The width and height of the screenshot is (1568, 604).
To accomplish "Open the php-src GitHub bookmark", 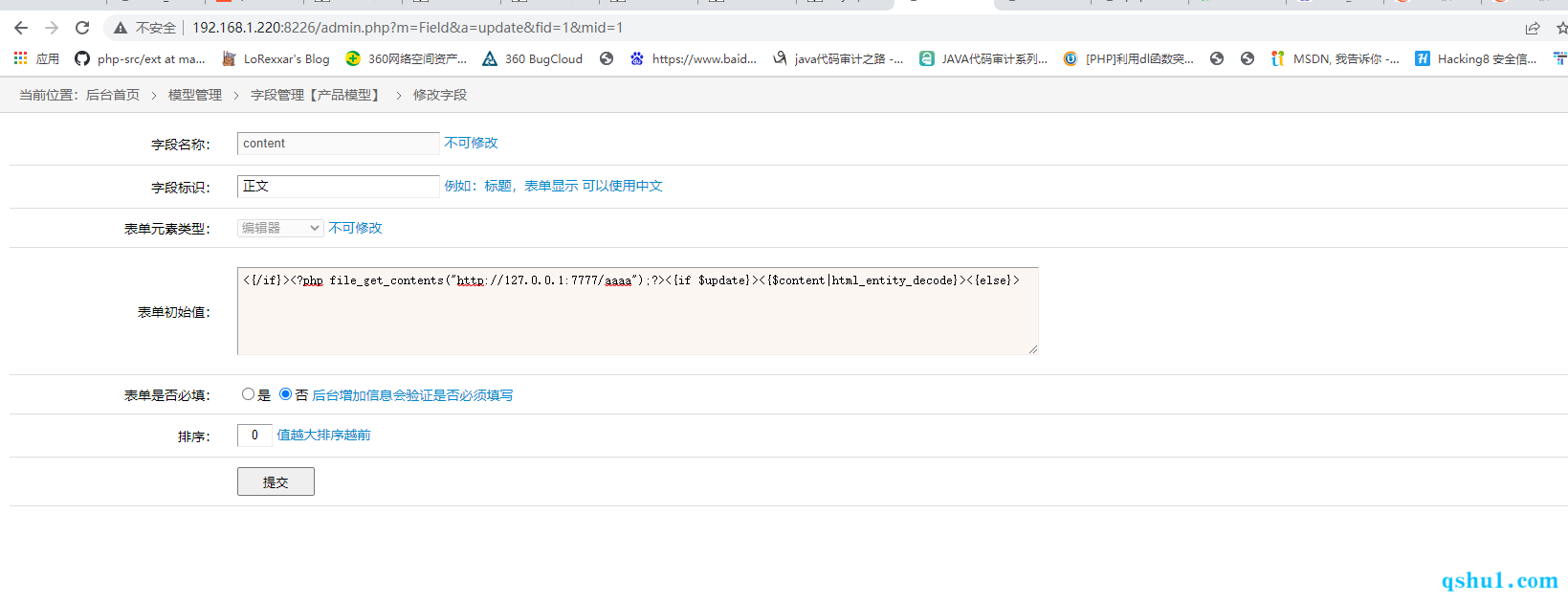I will (x=140, y=58).
